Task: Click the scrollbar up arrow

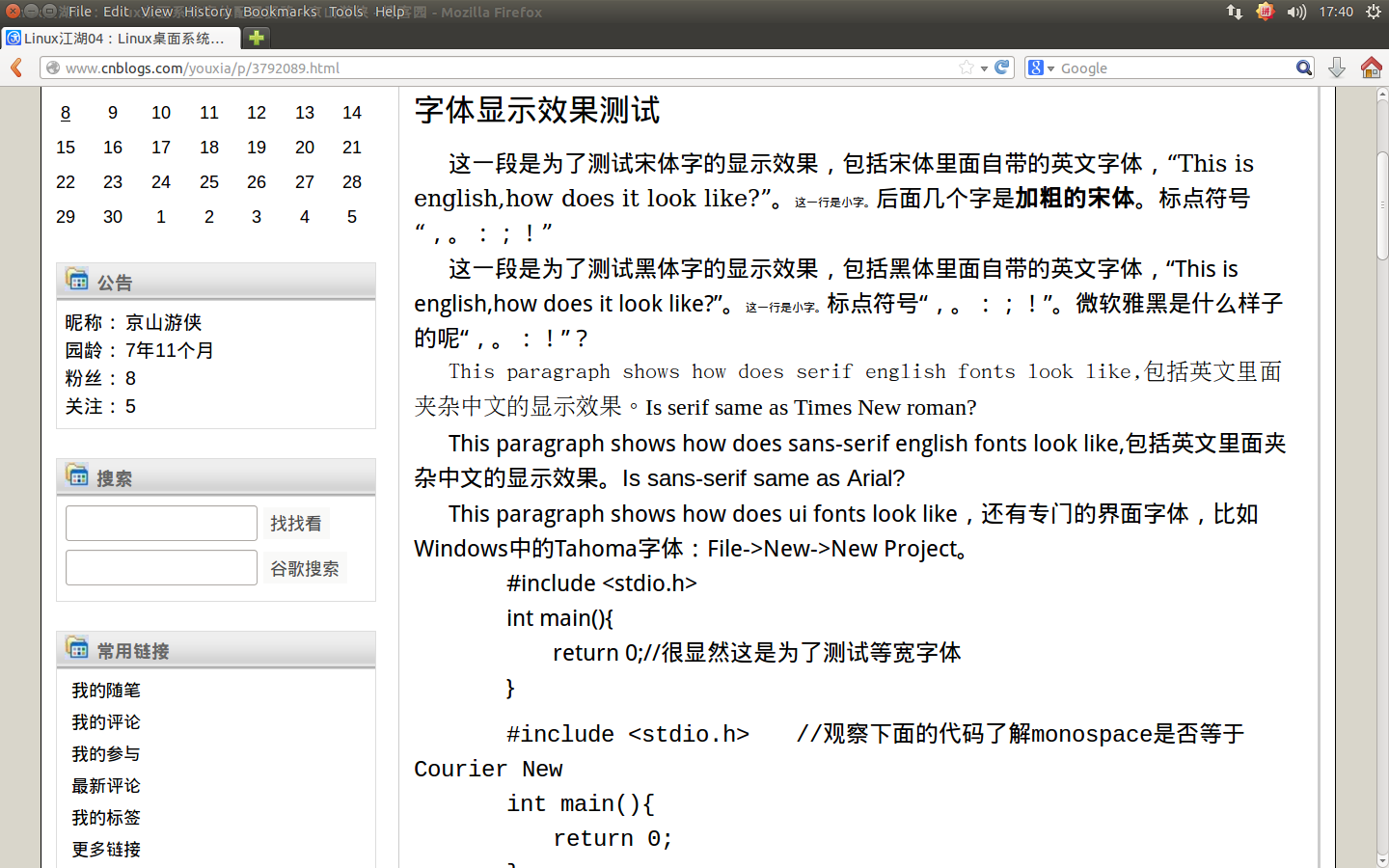Action: pos(1382,95)
